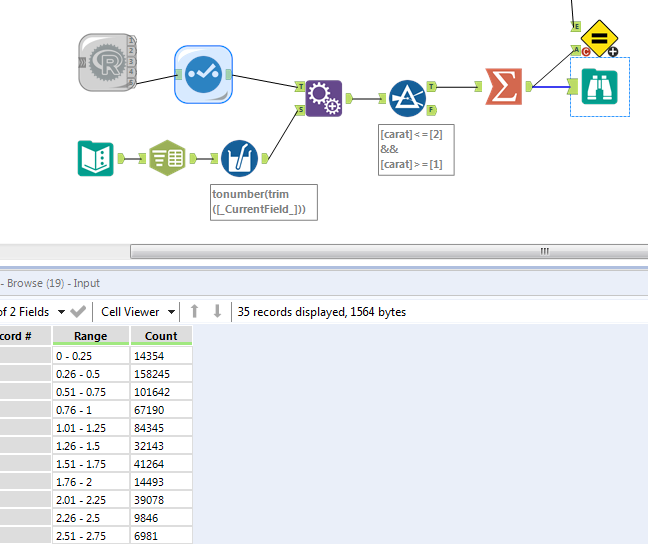
Task: Click the Filter tool's F output anchor
Action: tap(431, 110)
